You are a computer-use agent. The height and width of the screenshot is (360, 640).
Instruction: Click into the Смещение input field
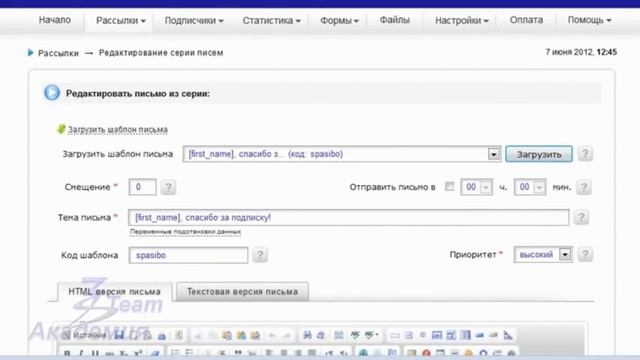pos(142,187)
